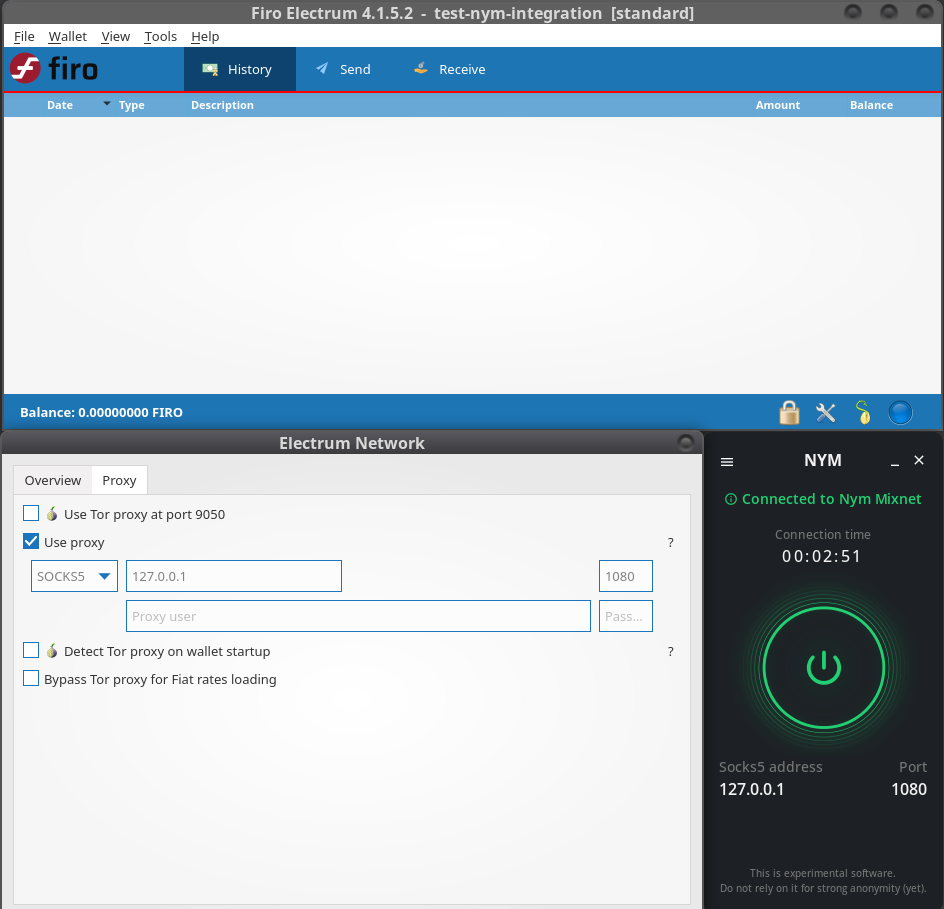Open the History tab
944x909 pixels.
[x=240, y=69]
